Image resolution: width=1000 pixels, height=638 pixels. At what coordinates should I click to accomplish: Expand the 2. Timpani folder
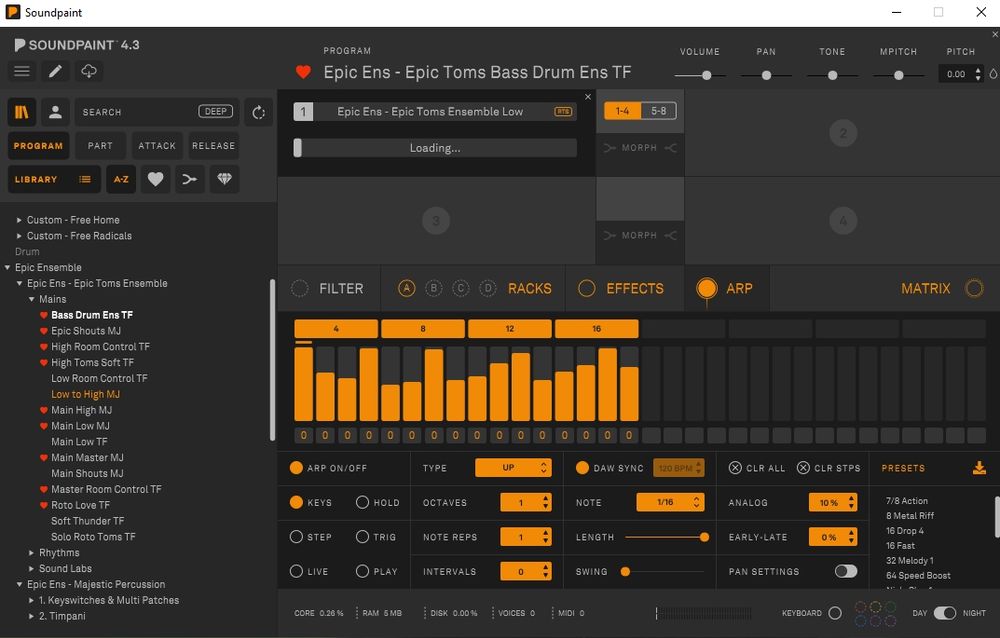pos(31,616)
